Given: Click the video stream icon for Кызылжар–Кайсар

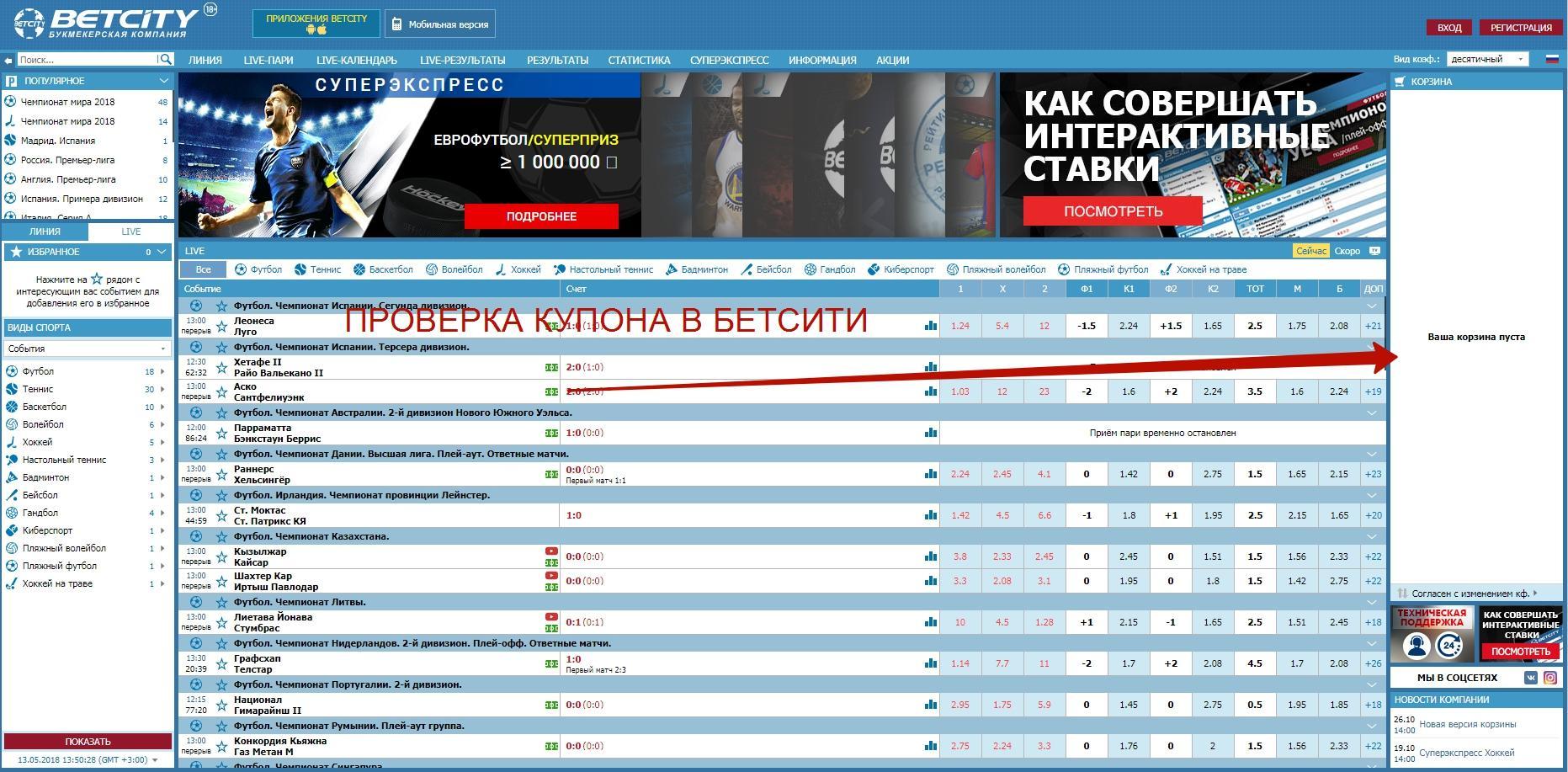Looking at the screenshot, I should (551, 551).
